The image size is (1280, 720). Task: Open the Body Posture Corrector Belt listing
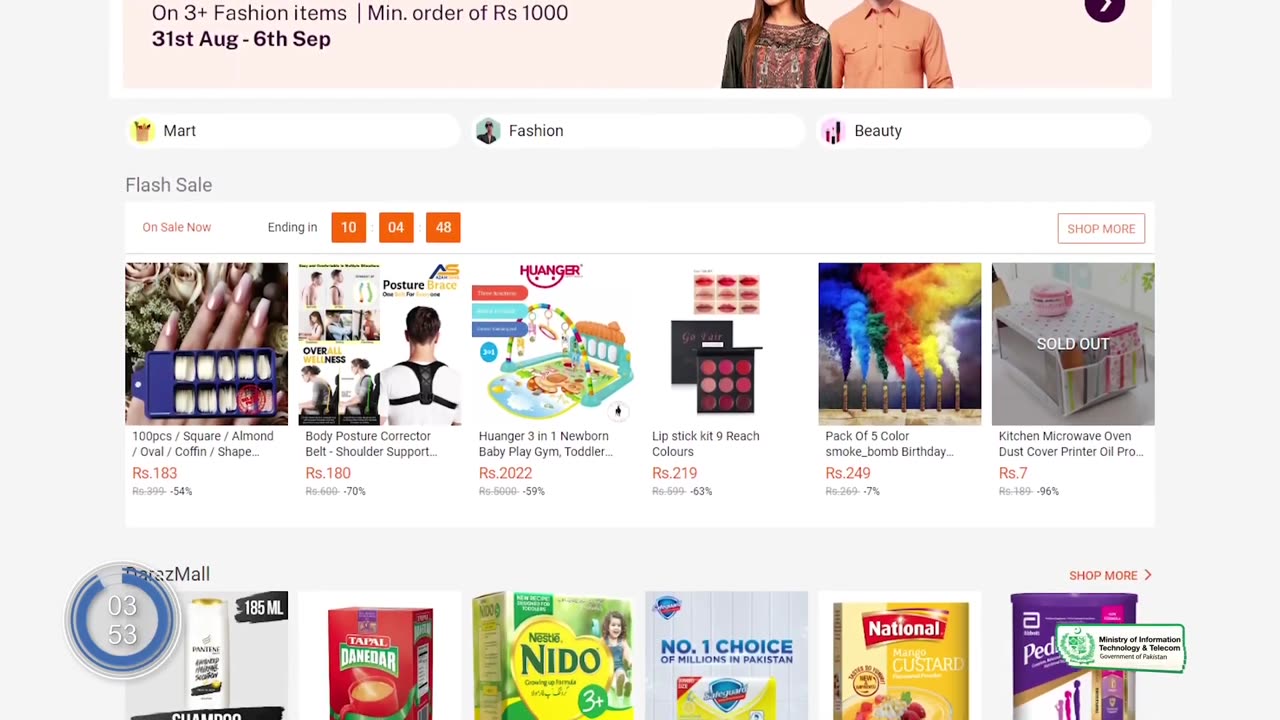point(380,344)
